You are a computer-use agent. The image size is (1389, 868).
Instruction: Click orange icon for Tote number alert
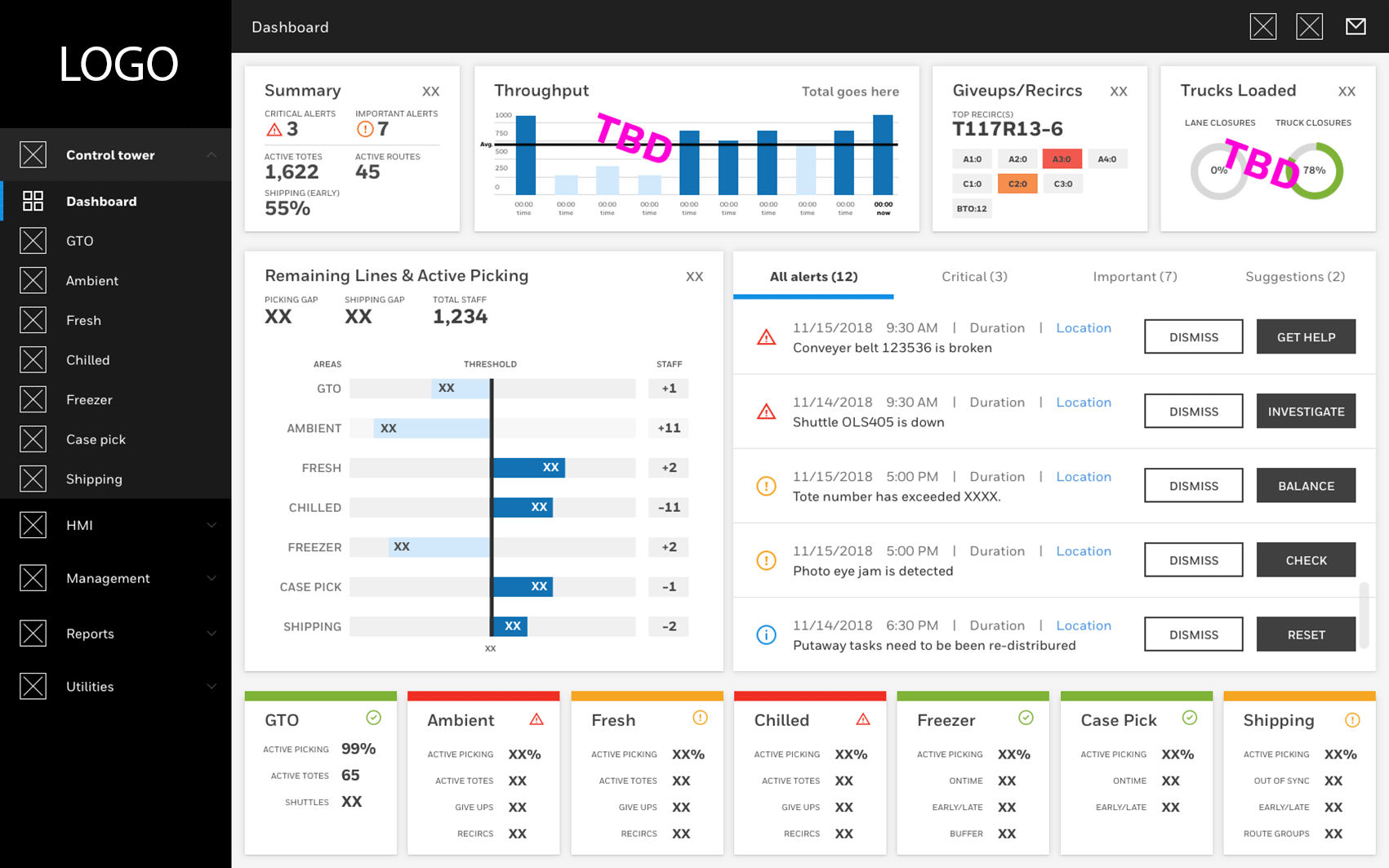766,486
